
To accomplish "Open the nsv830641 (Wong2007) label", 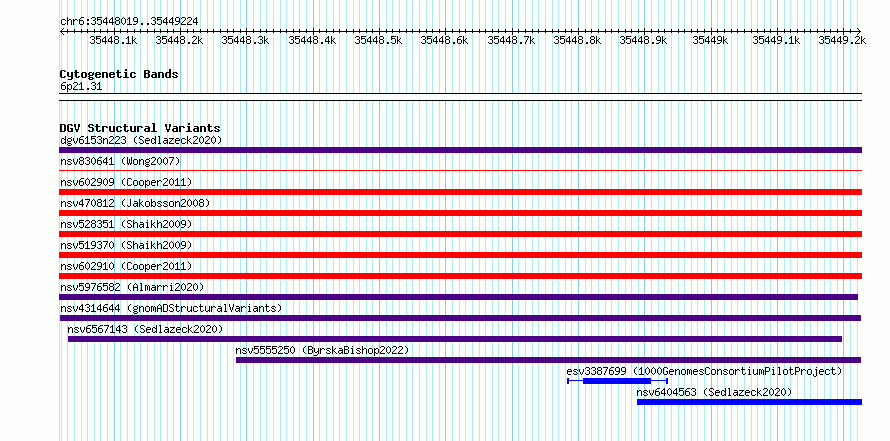I will [120, 161].
